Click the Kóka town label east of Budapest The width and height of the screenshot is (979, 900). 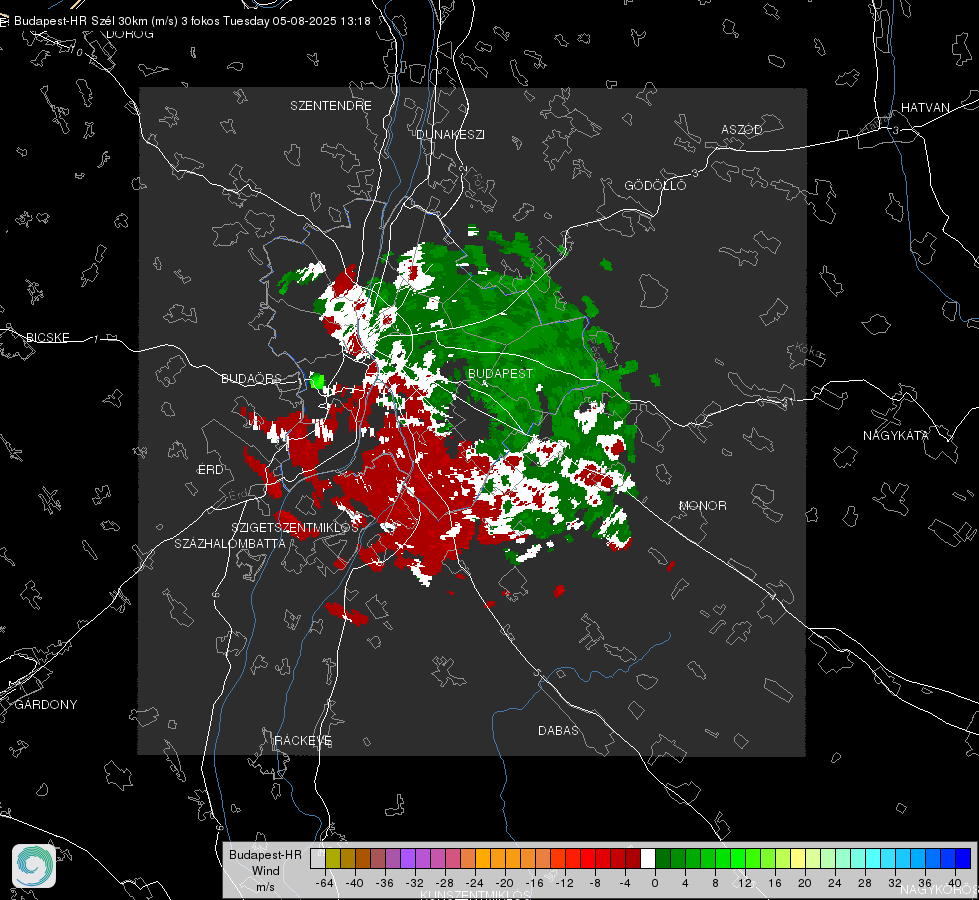[x=807, y=352]
